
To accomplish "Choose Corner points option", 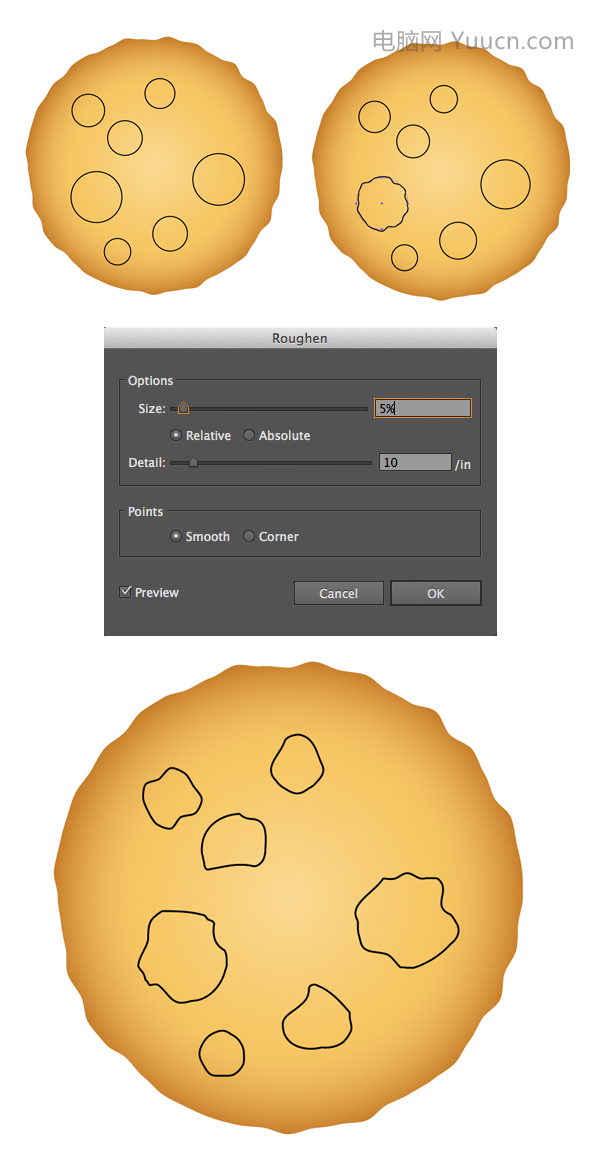I will pos(249,536).
